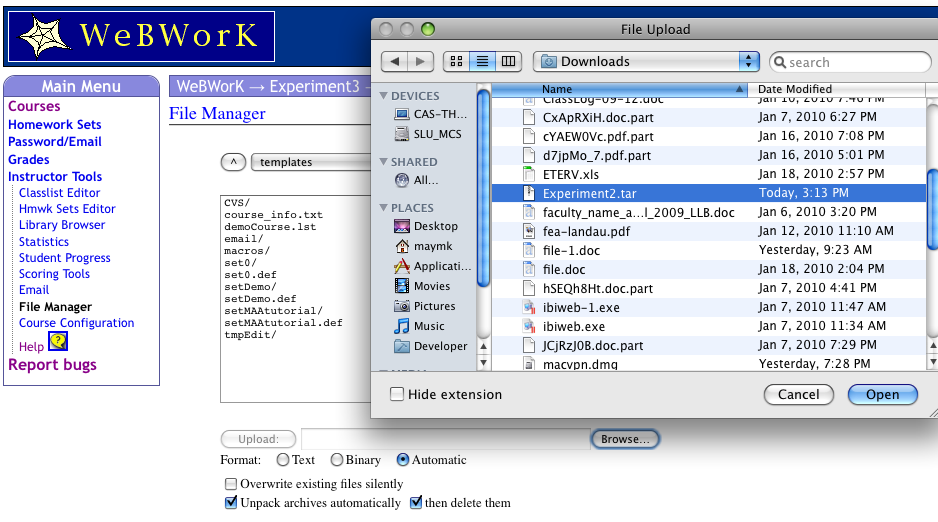
Task: Click the magnifier in search field
Action: (780, 62)
